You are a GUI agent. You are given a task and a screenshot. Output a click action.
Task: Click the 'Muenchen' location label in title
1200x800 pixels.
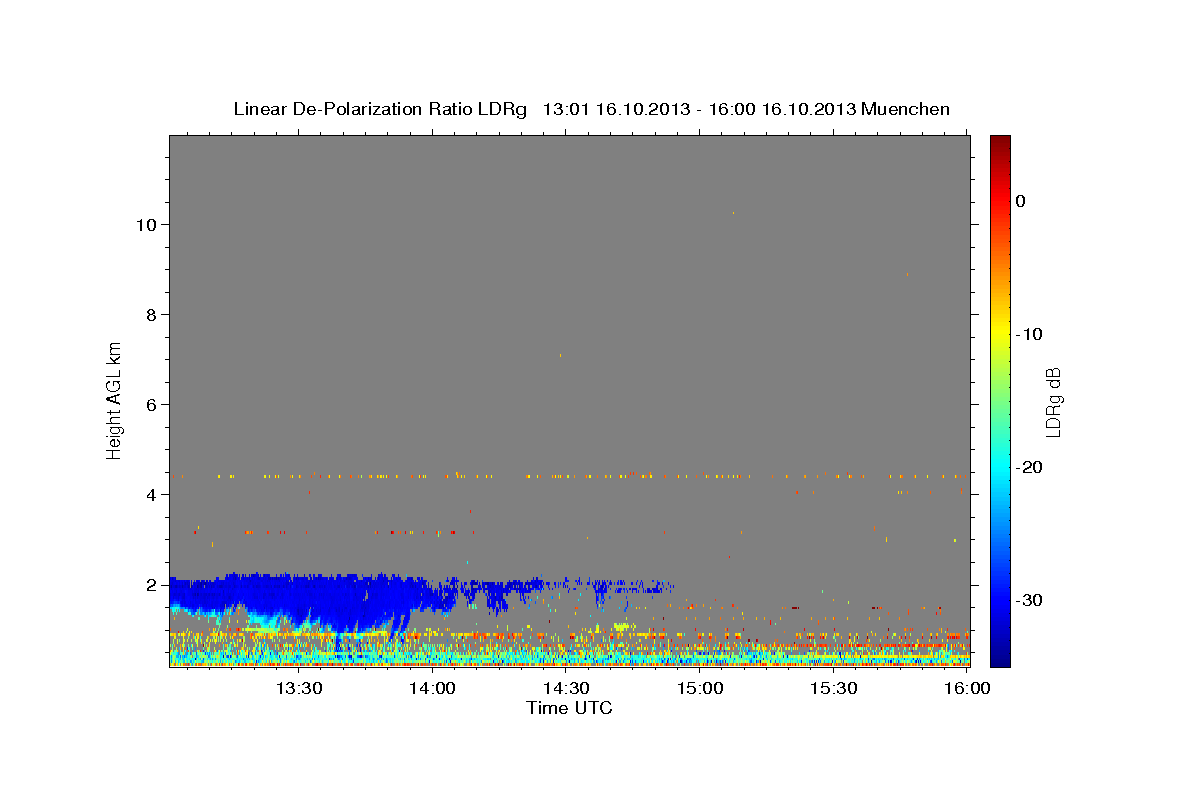coord(908,109)
